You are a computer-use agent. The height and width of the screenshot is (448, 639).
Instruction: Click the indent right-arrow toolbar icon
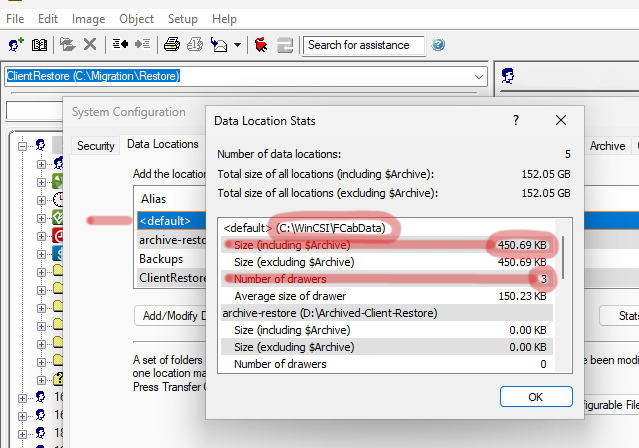click(x=143, y=44)
